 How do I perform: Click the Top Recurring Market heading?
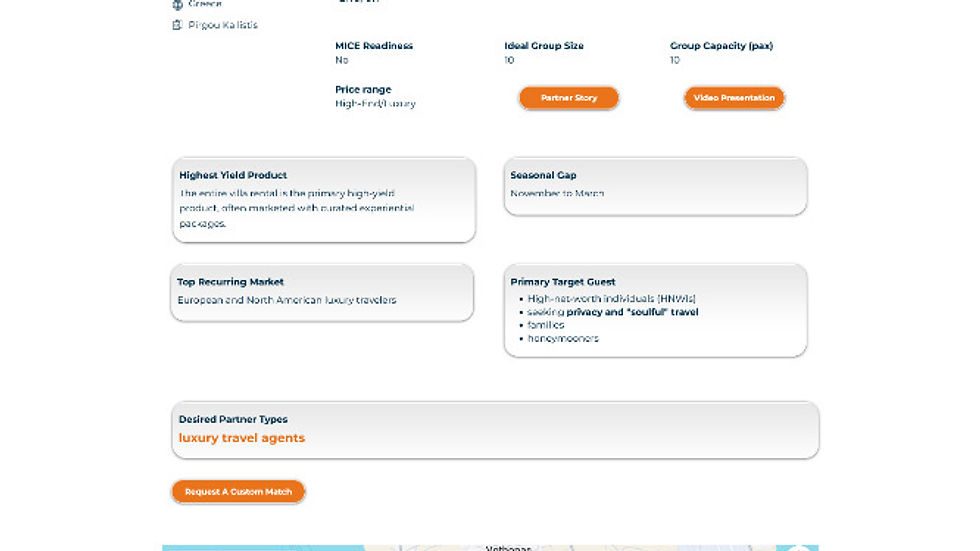tap(230, 282)
